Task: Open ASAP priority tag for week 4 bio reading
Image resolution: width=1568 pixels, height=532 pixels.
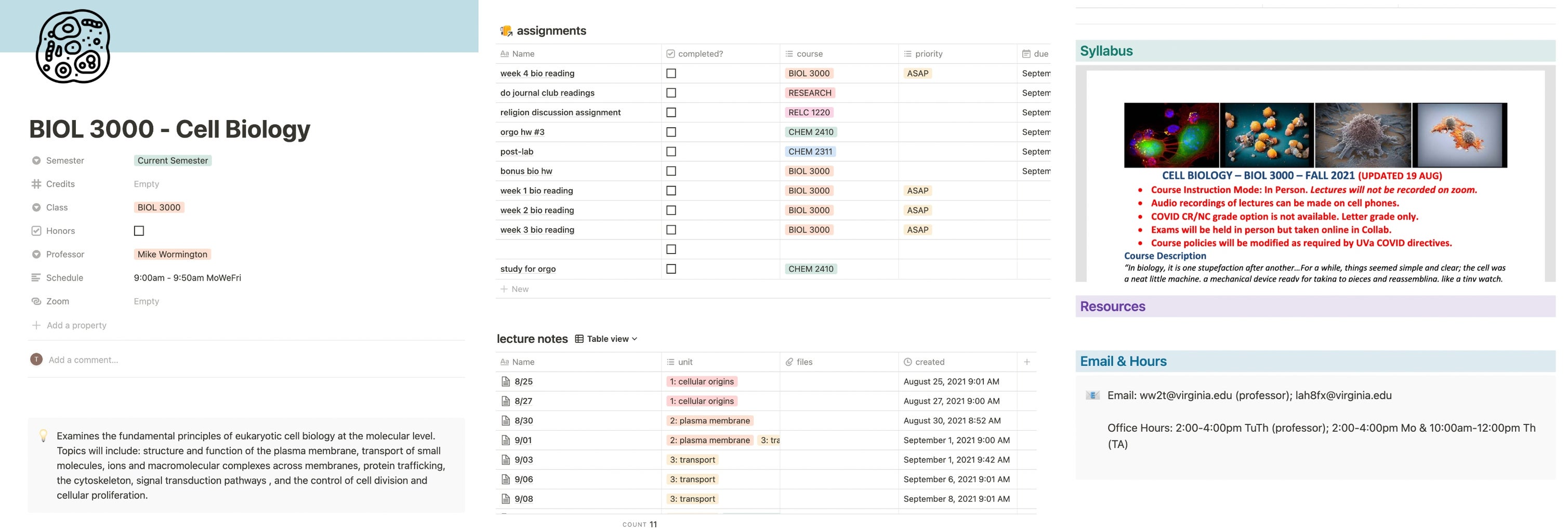Action: coord(917,73)
